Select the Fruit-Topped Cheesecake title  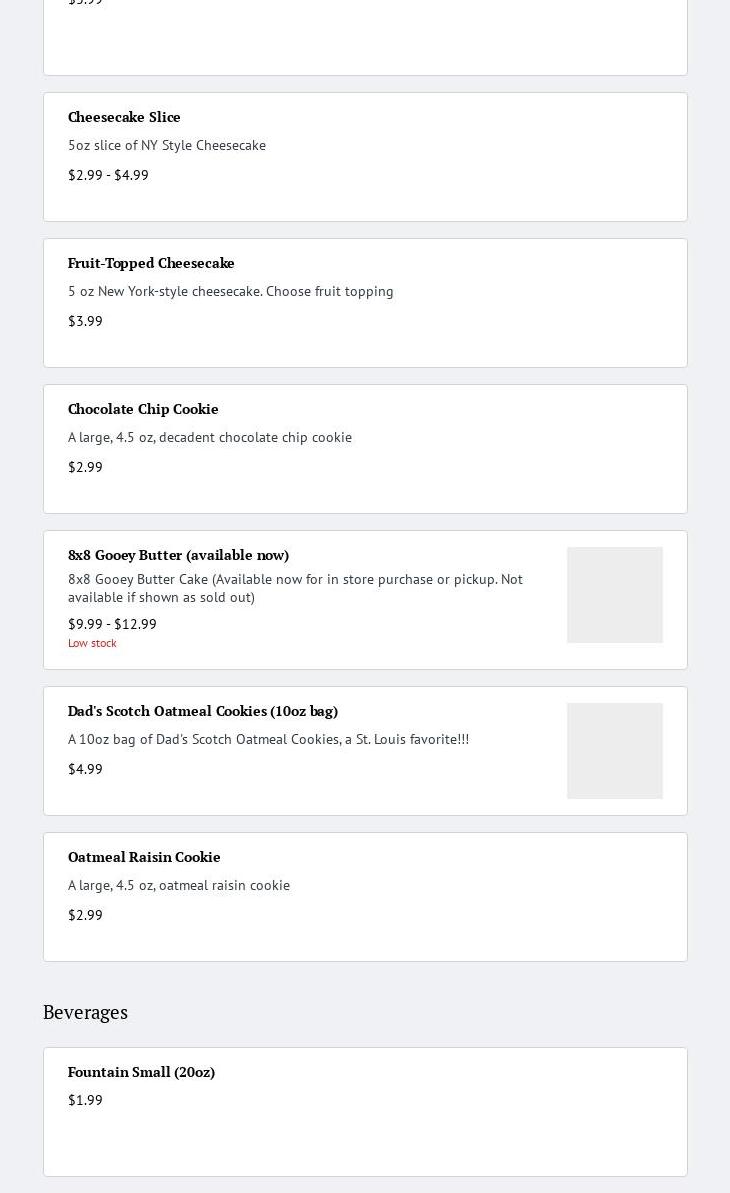151,263
